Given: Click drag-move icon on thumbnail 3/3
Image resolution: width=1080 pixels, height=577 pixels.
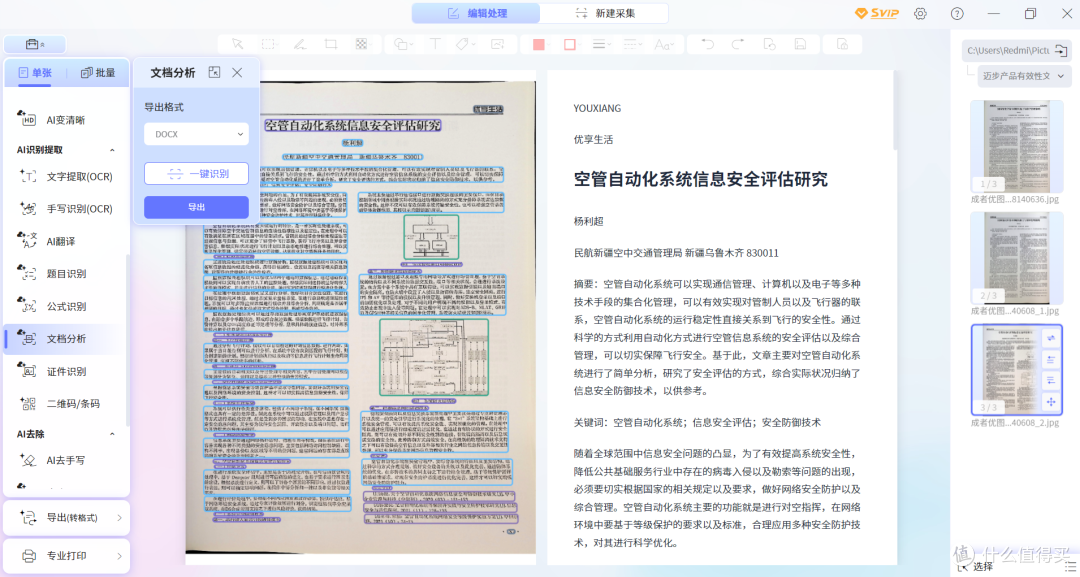Looking at the screenshot, I should coord(1051,401).
